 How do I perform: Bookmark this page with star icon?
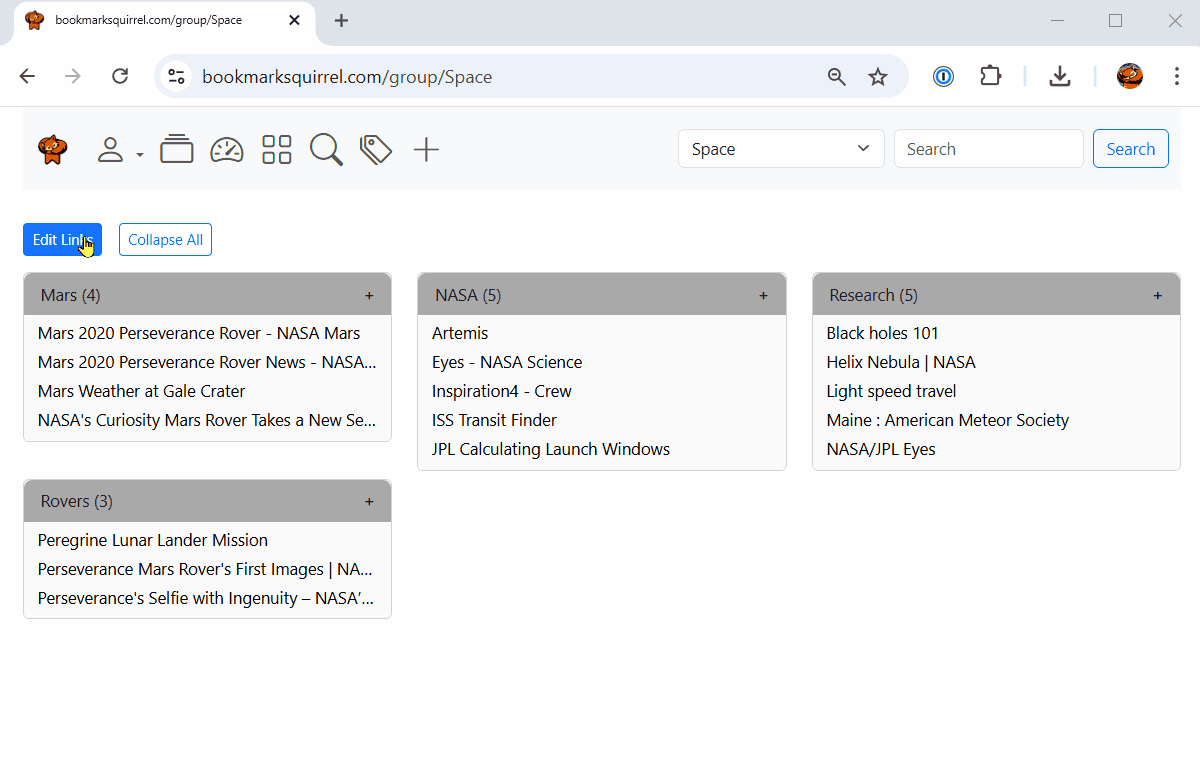(x=878, y=77)
